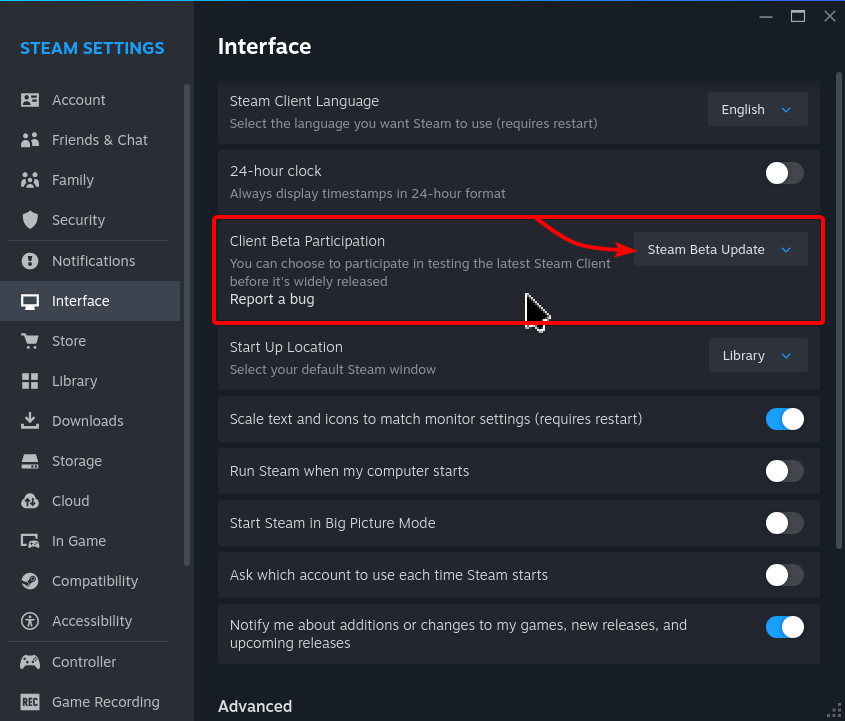Open the Compatibility settings page
Screen dimensions: 845x721
point(90,581)
